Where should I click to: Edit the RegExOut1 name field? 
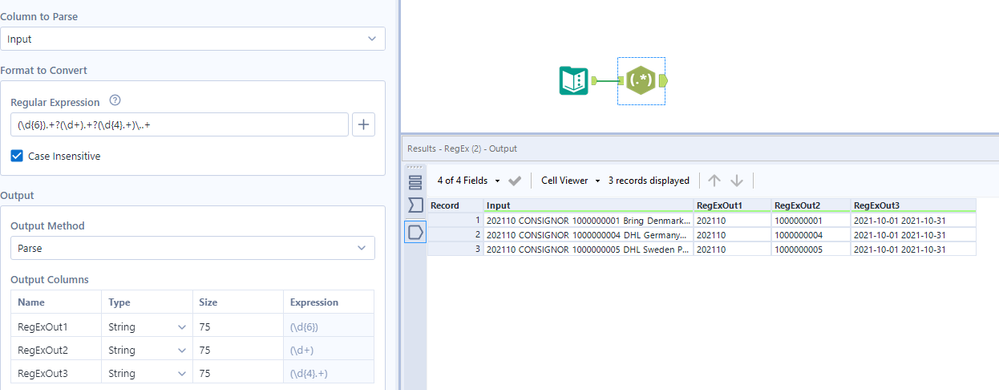coord(56,327)
